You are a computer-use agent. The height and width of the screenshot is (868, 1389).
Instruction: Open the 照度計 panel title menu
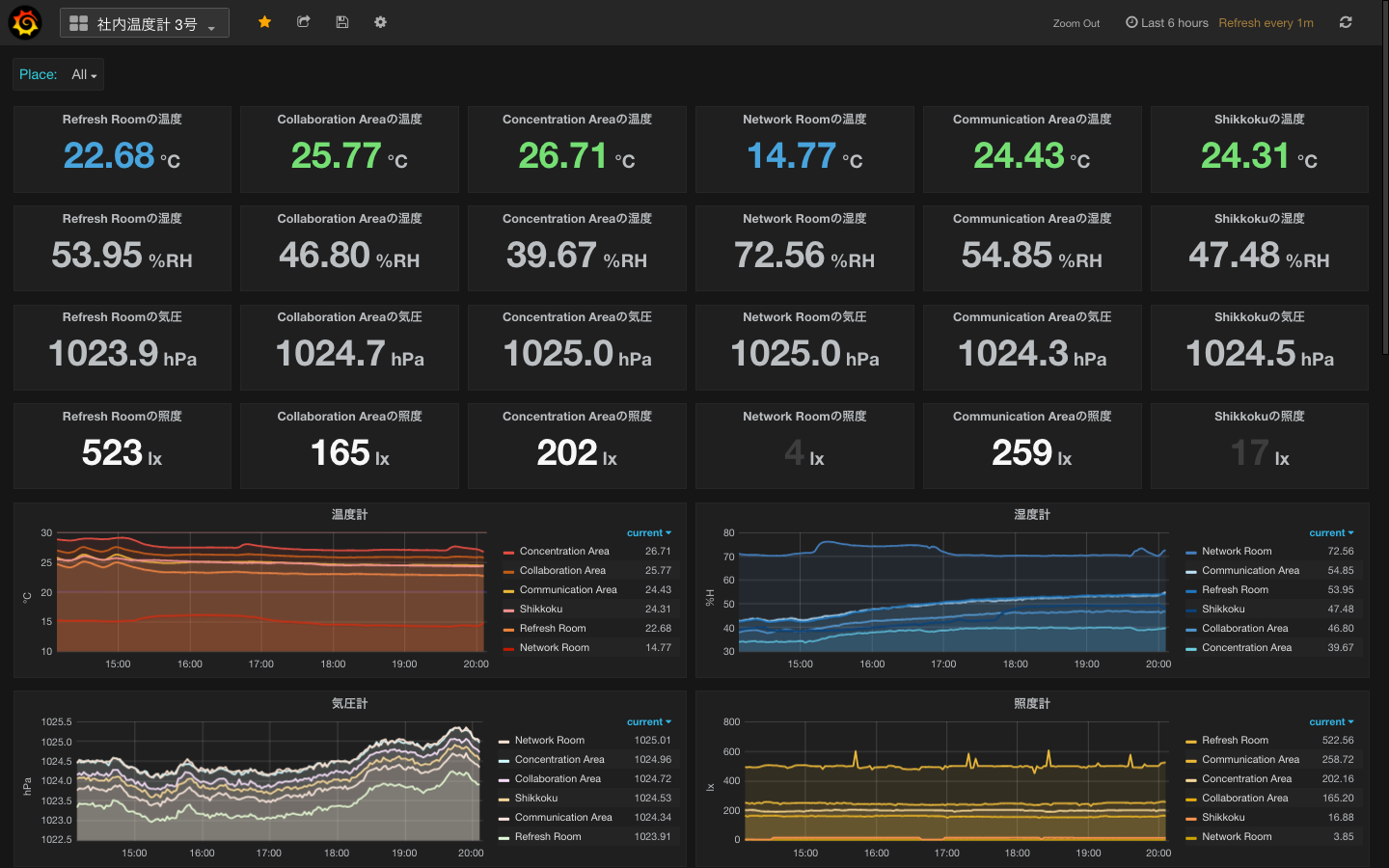click(x=1032, y=704)
